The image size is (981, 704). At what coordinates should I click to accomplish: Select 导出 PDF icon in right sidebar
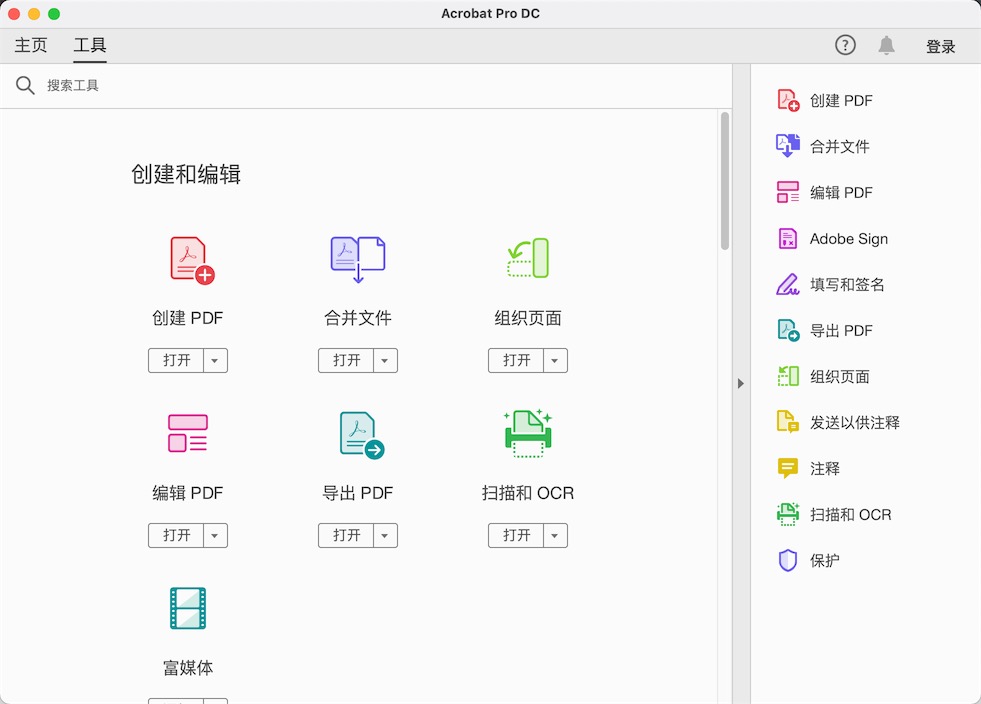click(788, 330)
